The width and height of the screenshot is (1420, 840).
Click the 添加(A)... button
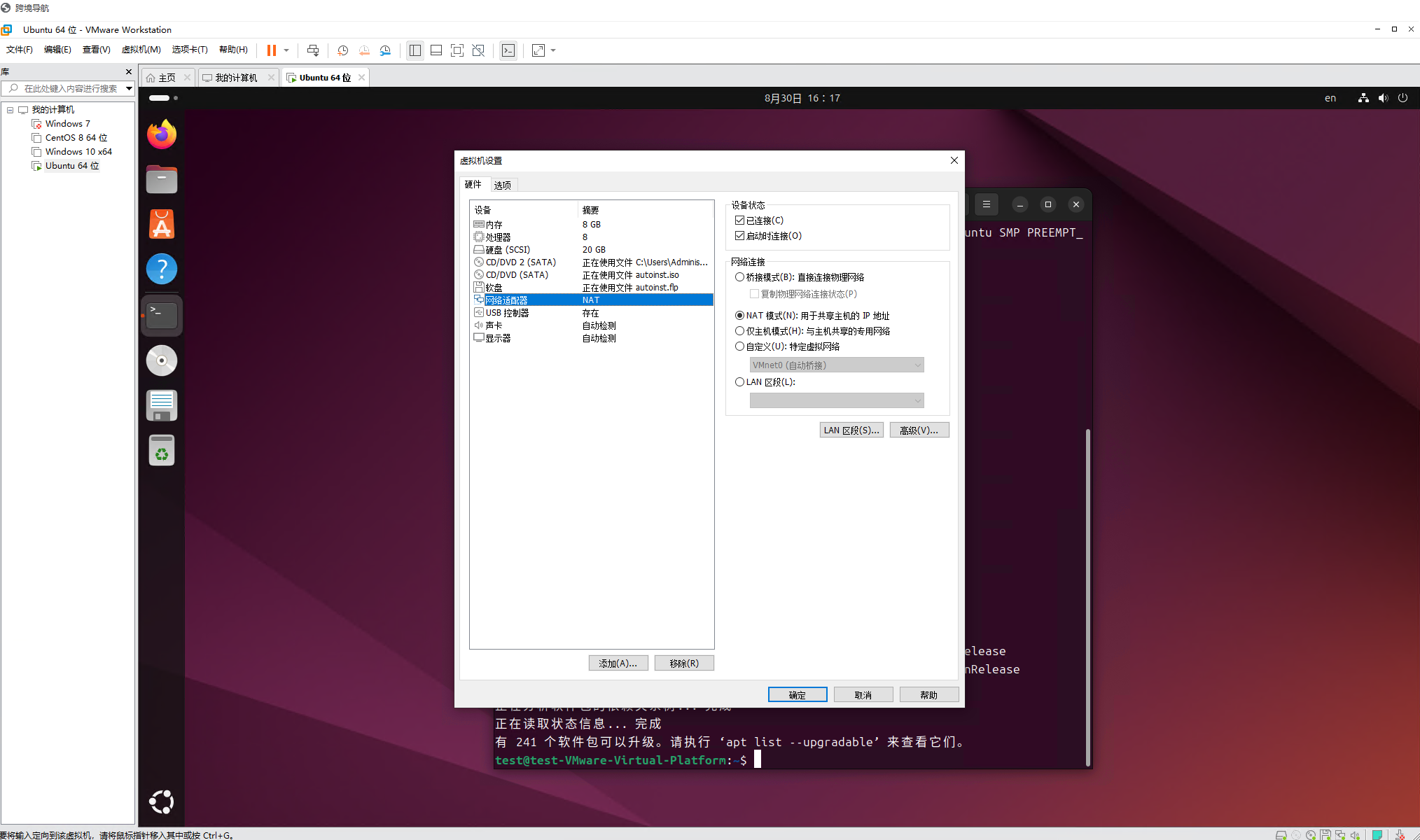coord(618,664)
